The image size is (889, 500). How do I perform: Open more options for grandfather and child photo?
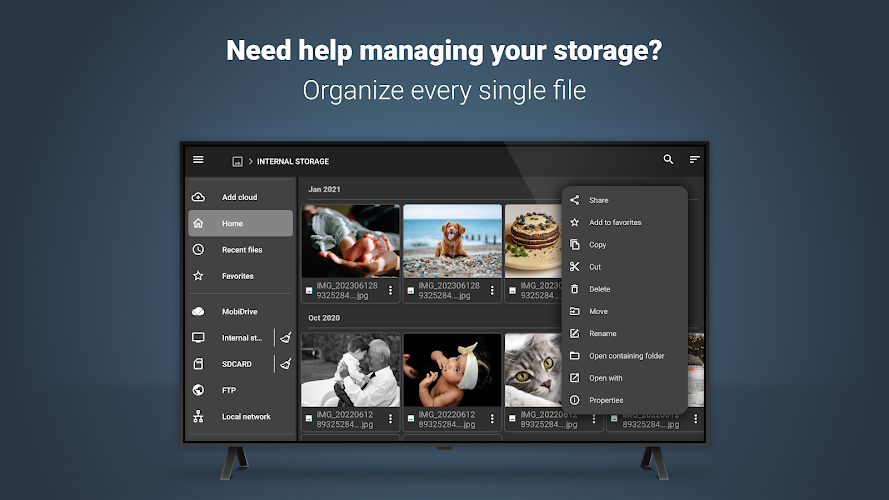pyautogui.click(x=390, y=419)
